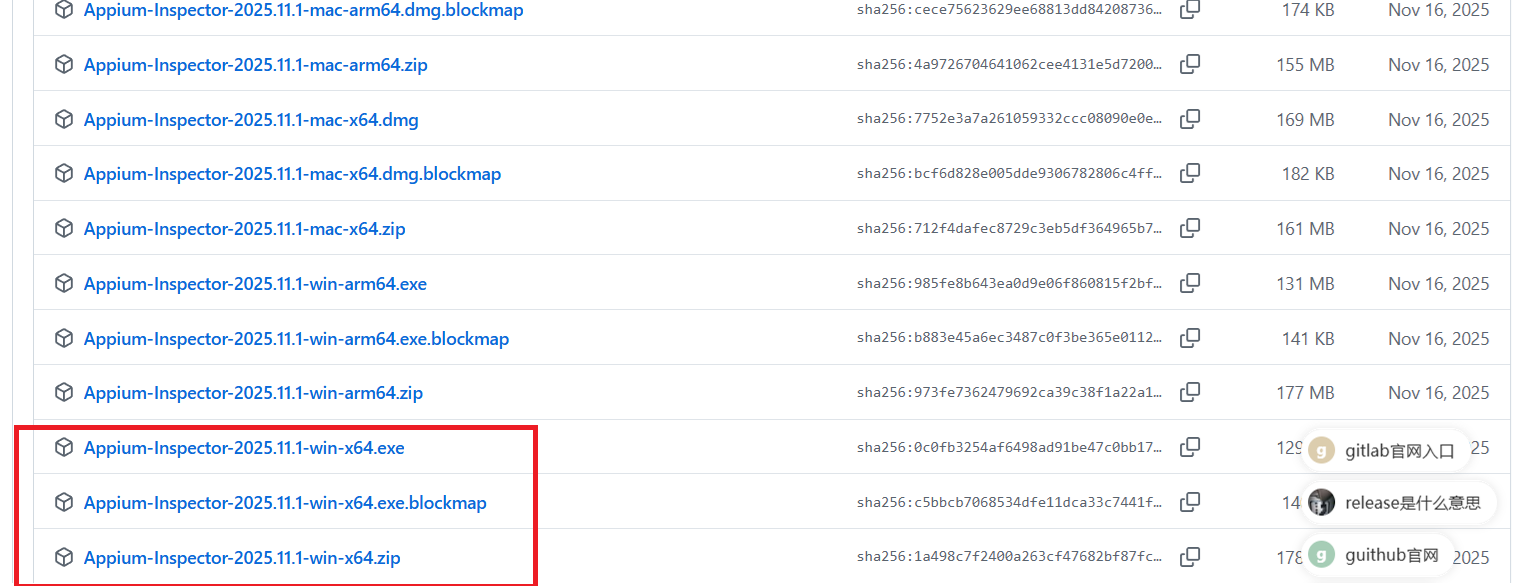Download Appium-Inspector-2025.11.1-mac-arm64.dmg.blockmap
1516x586 pixels.
tap(303, 10)
